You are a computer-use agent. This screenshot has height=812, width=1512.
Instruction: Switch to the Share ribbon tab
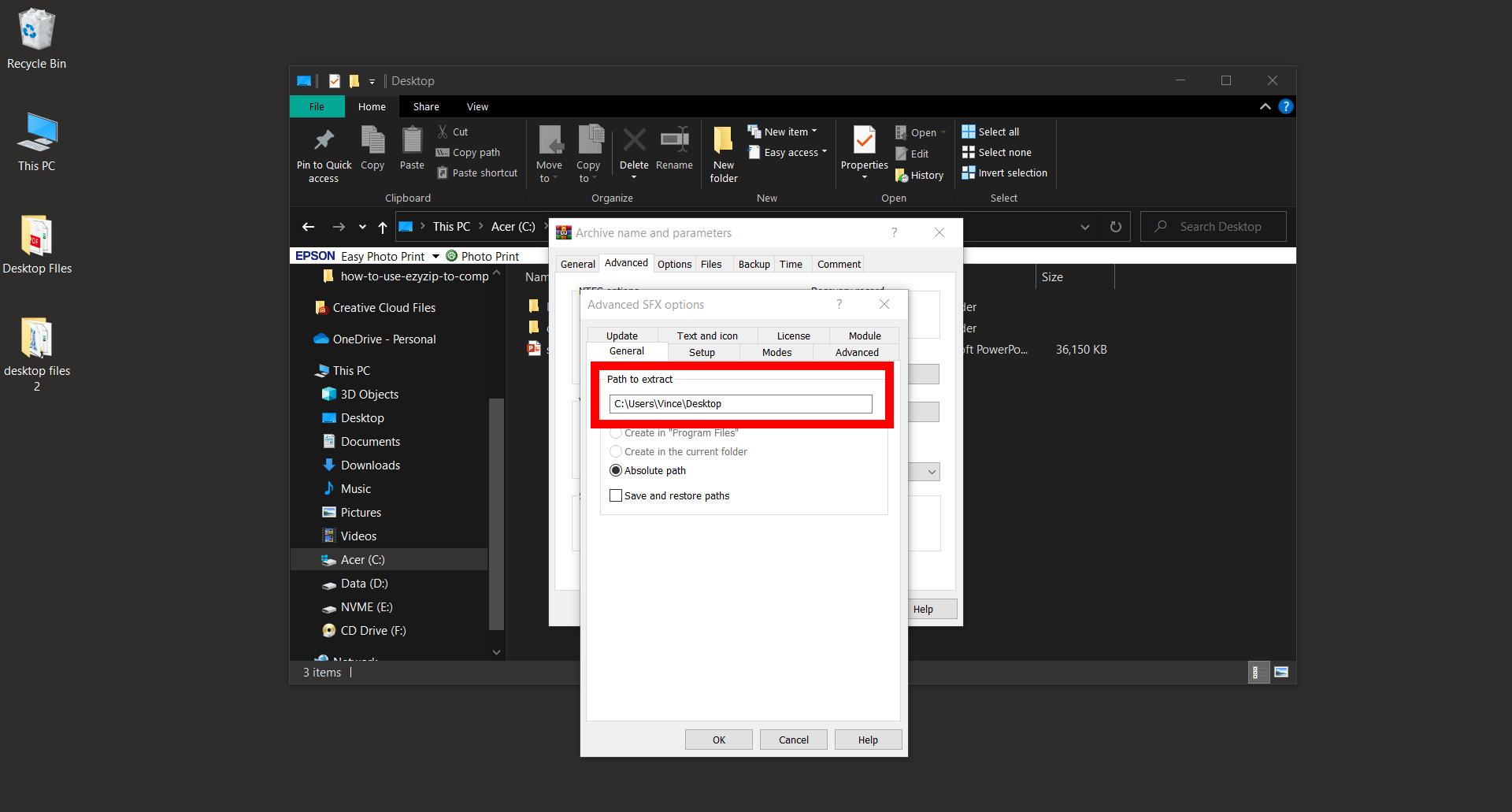coord(425,106)
